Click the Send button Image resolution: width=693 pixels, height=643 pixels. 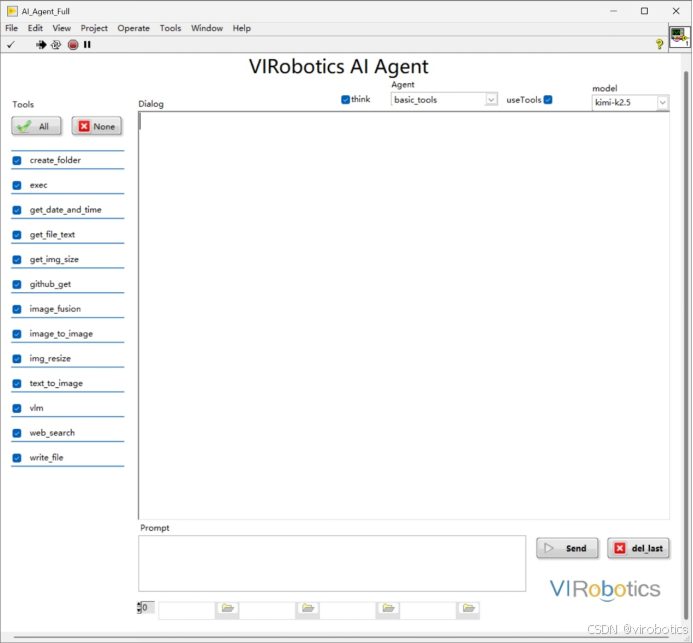click(567, 548)
